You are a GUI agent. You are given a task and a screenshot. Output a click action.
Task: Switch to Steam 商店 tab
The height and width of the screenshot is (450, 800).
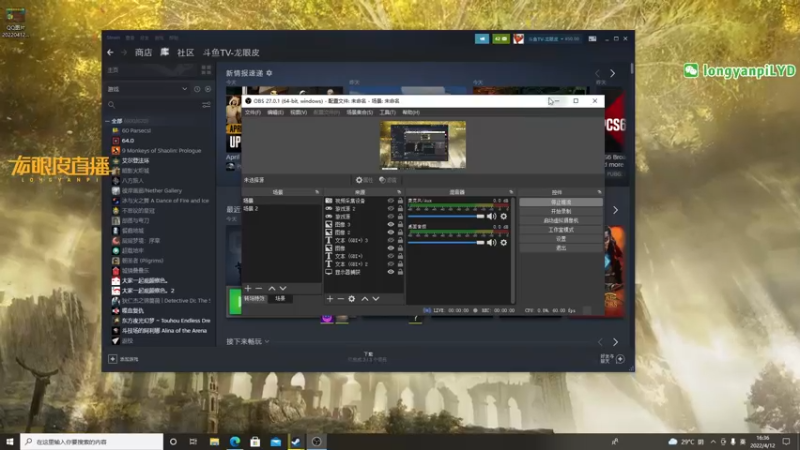point(143,53)
